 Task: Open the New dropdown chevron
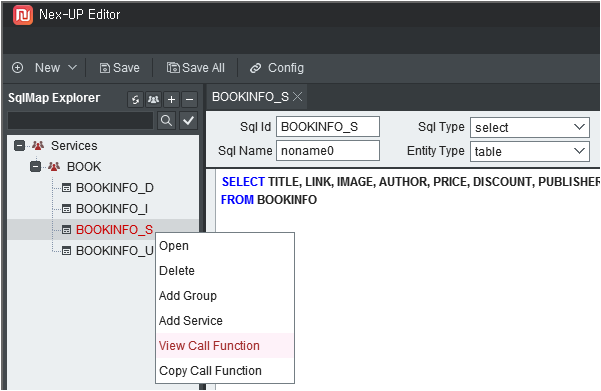72,67
